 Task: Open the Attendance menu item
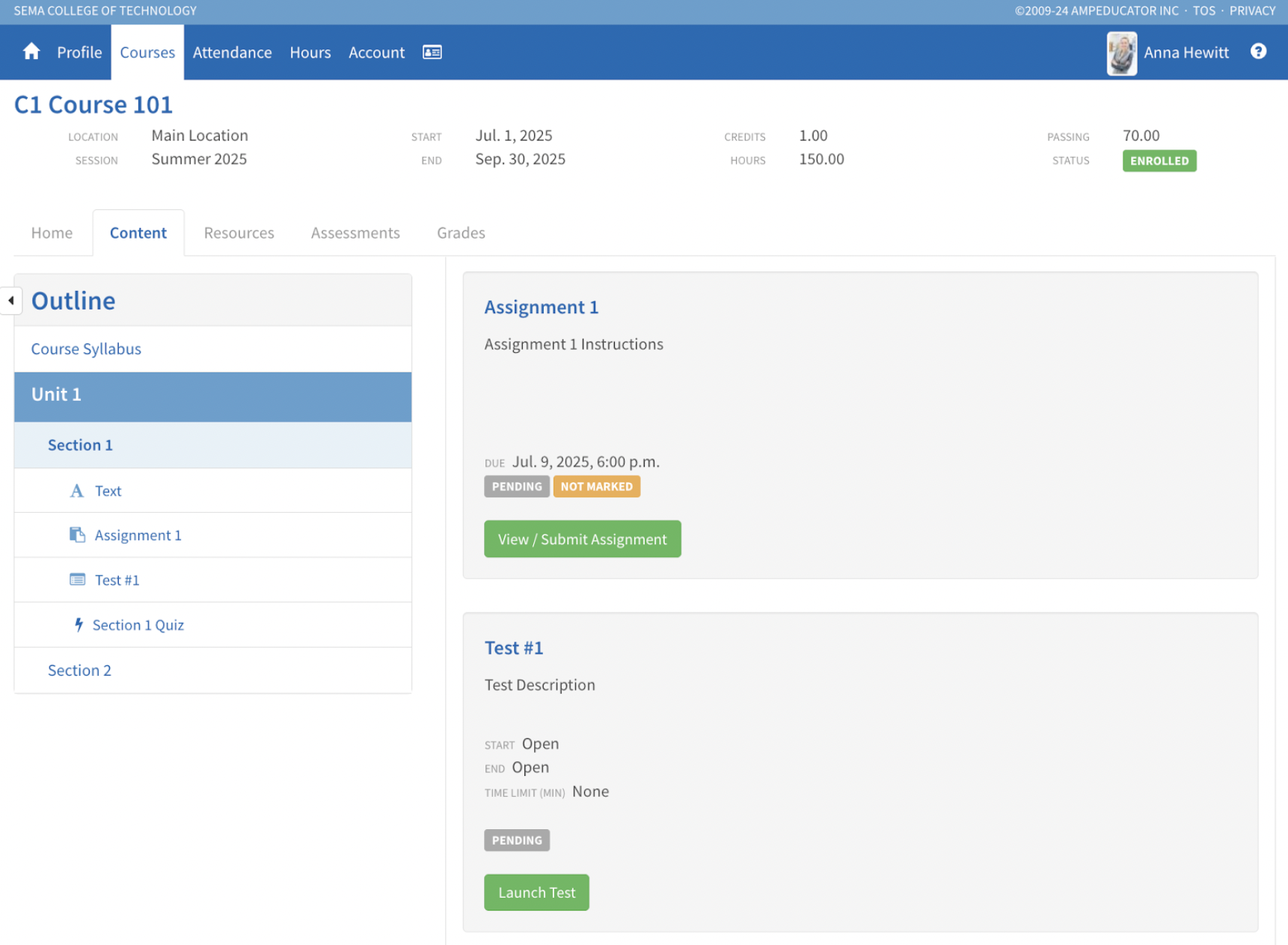232,52
